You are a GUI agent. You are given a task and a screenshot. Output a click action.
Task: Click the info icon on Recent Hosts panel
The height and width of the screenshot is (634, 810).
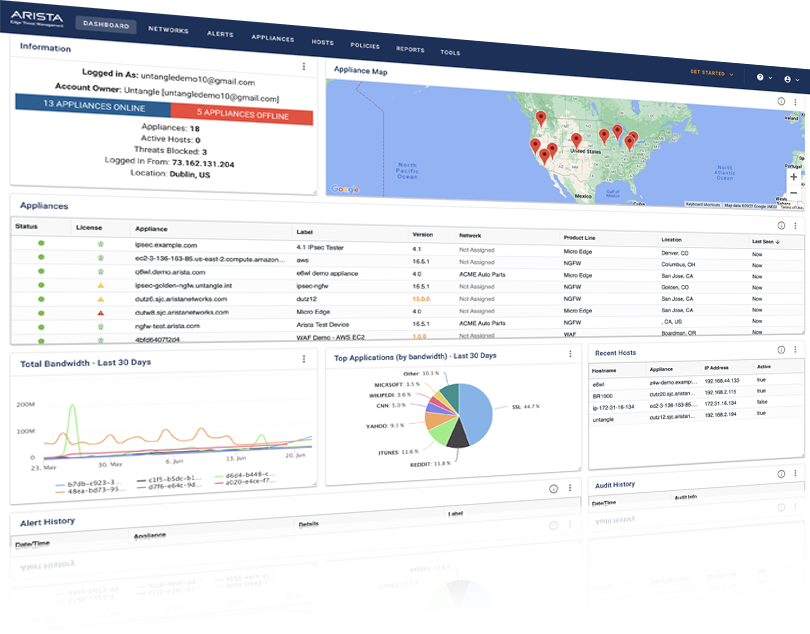[x=780, y=349]
